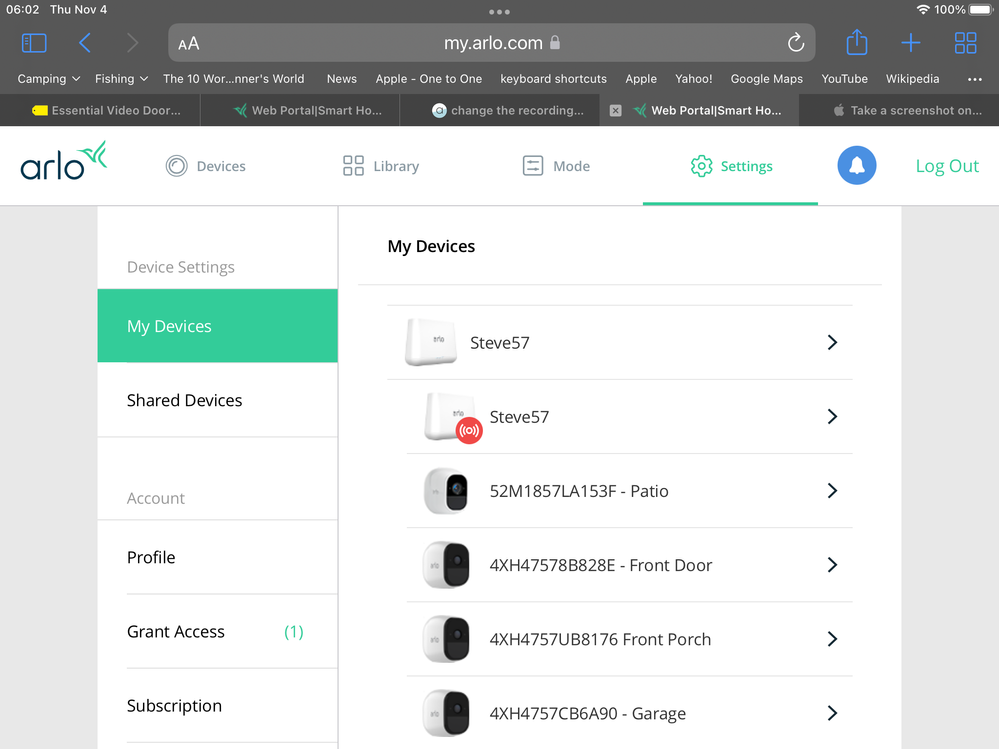Open Front Porch camera settings chevron
Viewport: 999px width, 749px height.
tap(832, 639)
